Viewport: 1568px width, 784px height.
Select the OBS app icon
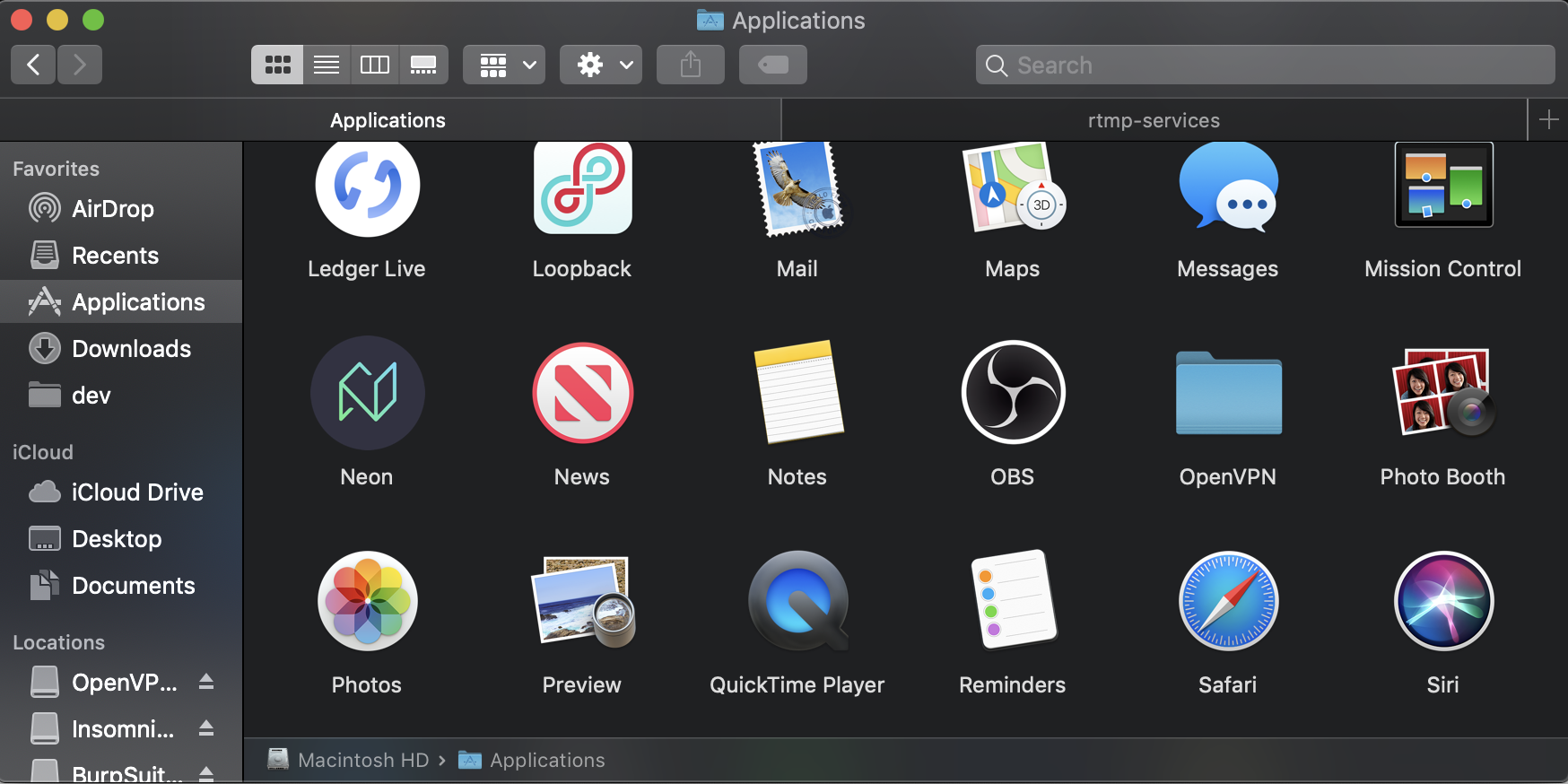(x=1013, y=392)
